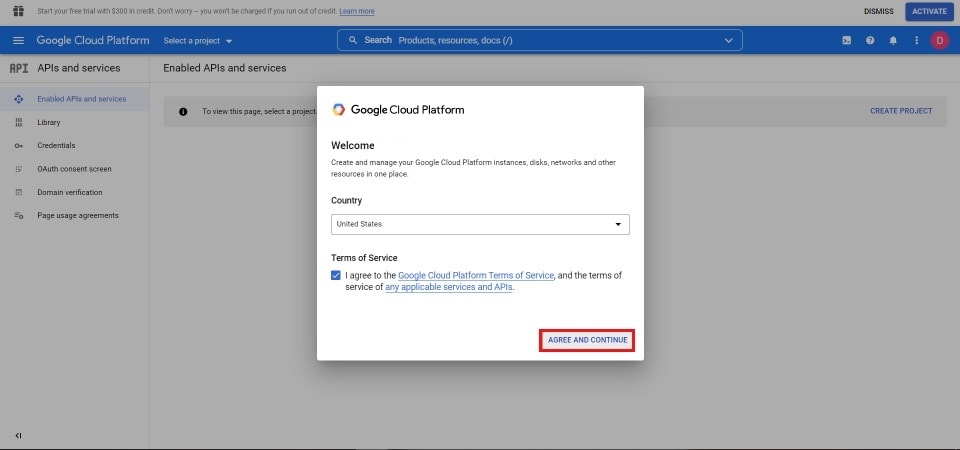Open the Learn more link in the banner
The height and width of the screenshot is (450, 960).
click(357, 11)
